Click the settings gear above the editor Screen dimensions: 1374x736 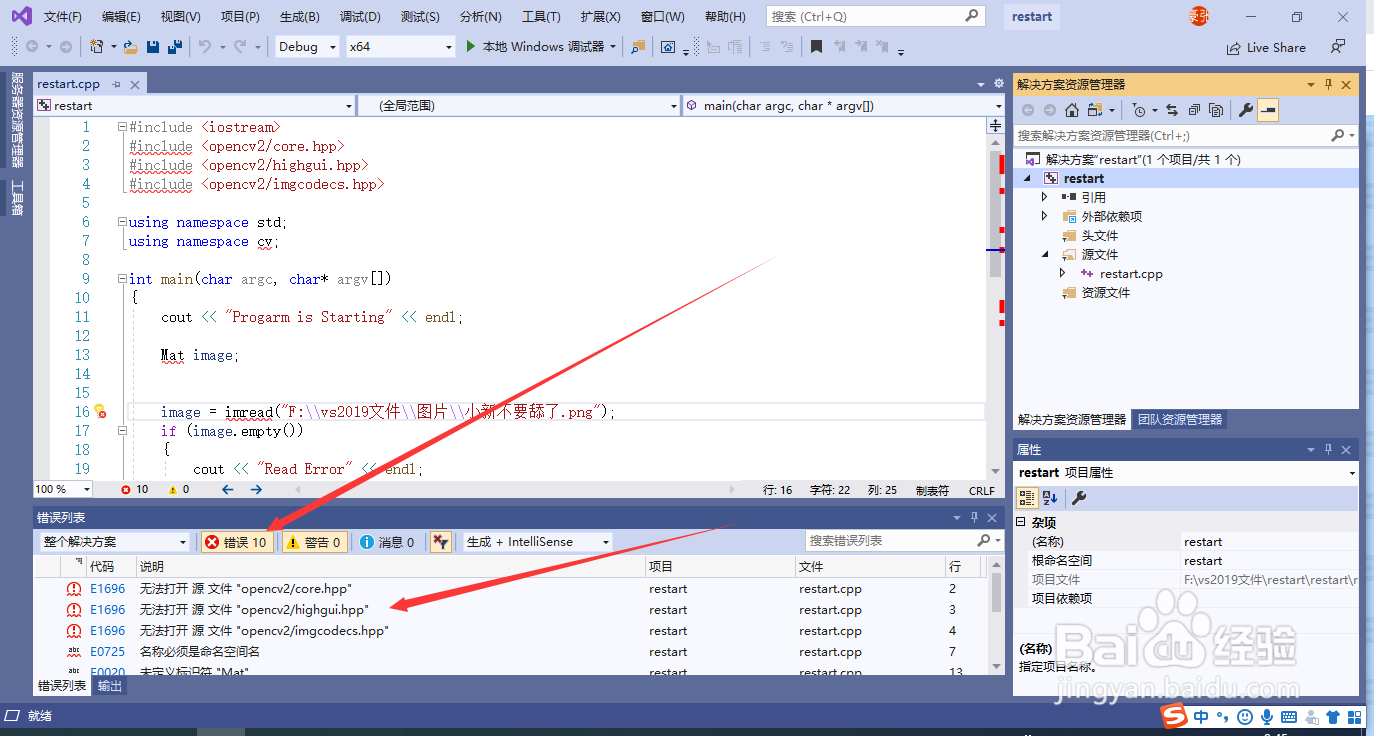click(x=998, y=84)
